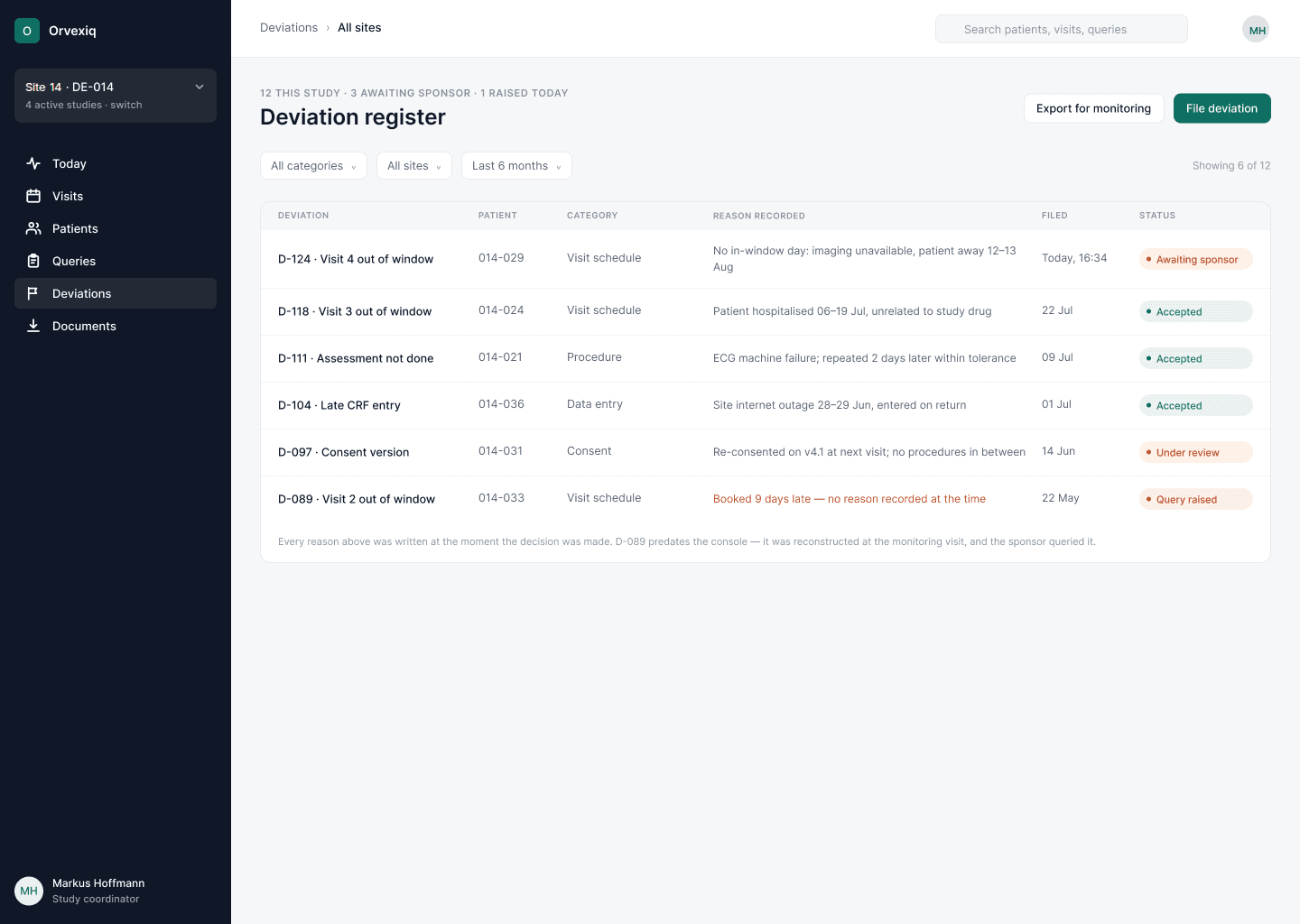The width and height of the screenshot is (1300, 924).
Task: Open D-089 · Visit 2 out of window
Action: click(357, 499)
